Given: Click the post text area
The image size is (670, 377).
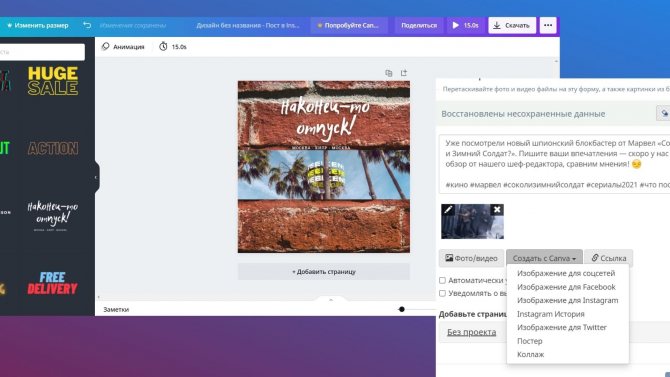Looking at the screenshot, I should (554, 164).
